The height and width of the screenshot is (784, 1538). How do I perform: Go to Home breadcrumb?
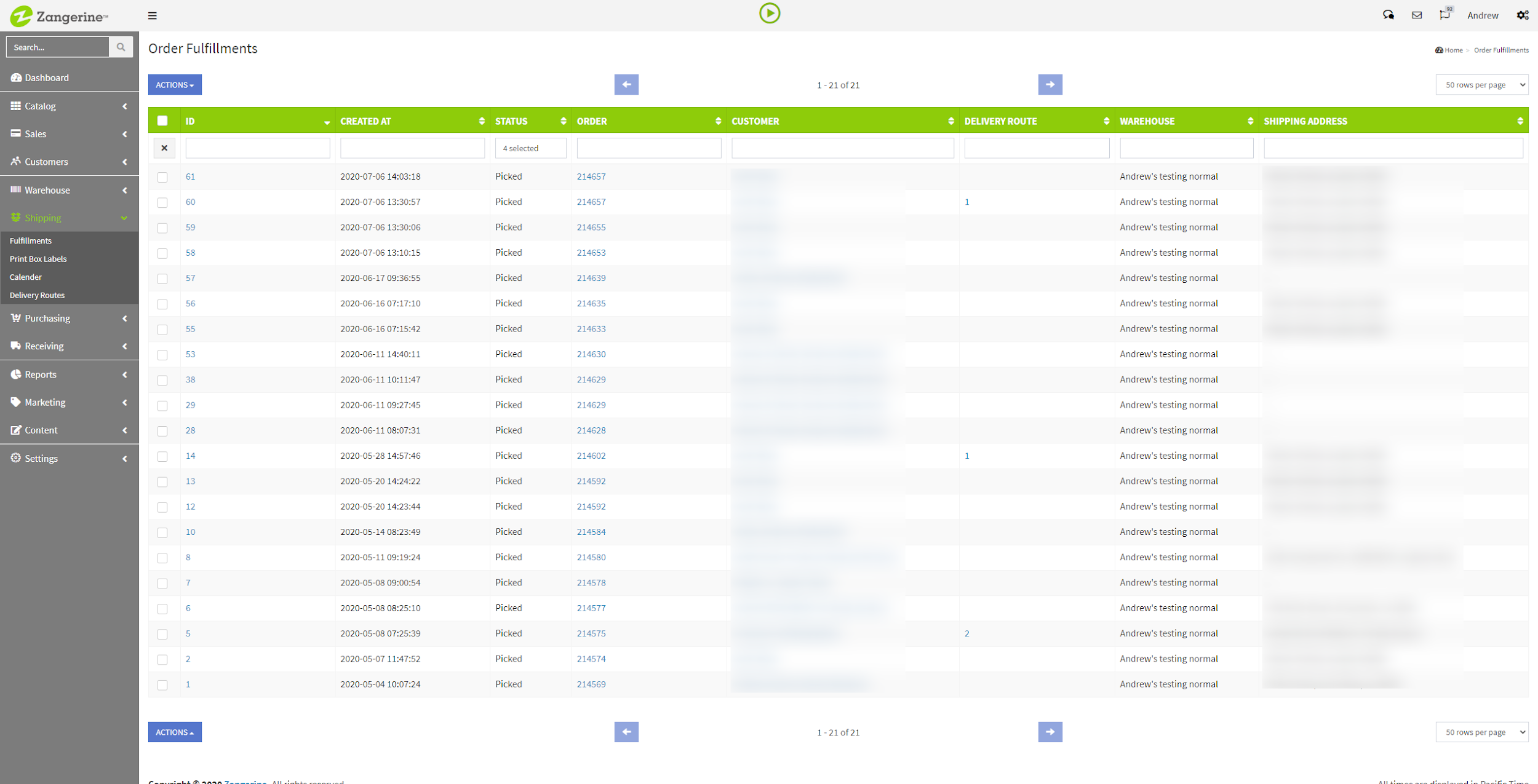coord(1449,50)
